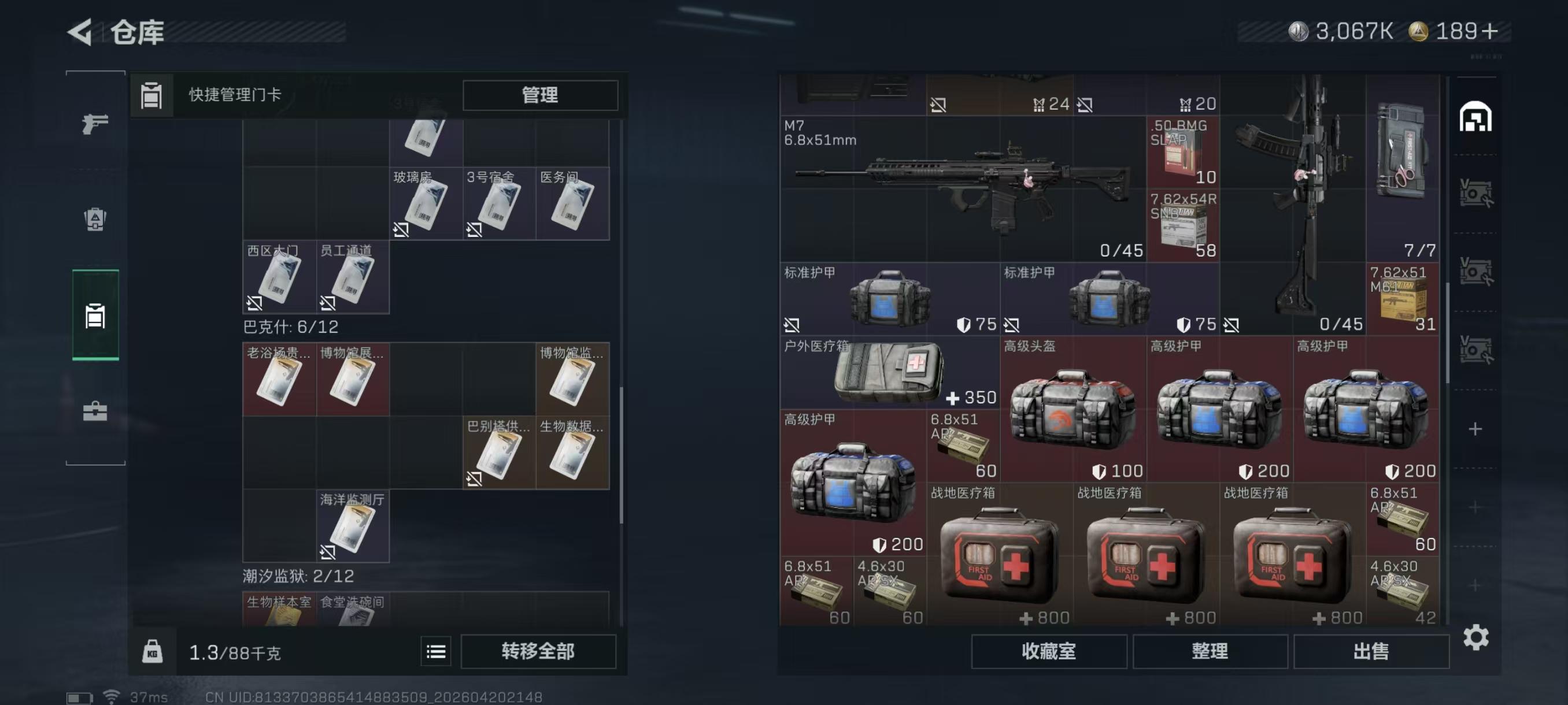
Task: Select the 医务间 keycard
Action: pyautogui.click(x=572, y=204)
